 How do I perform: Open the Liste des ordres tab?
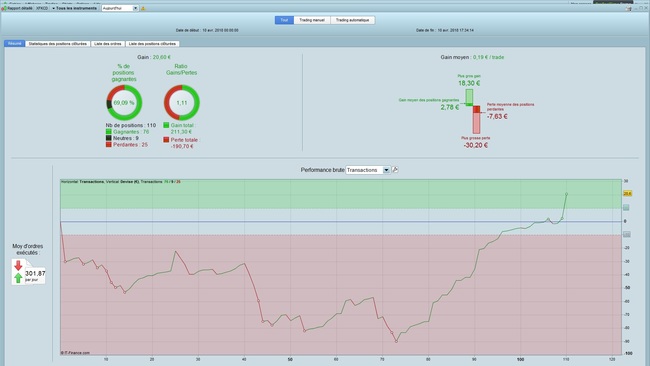(108, 44)
